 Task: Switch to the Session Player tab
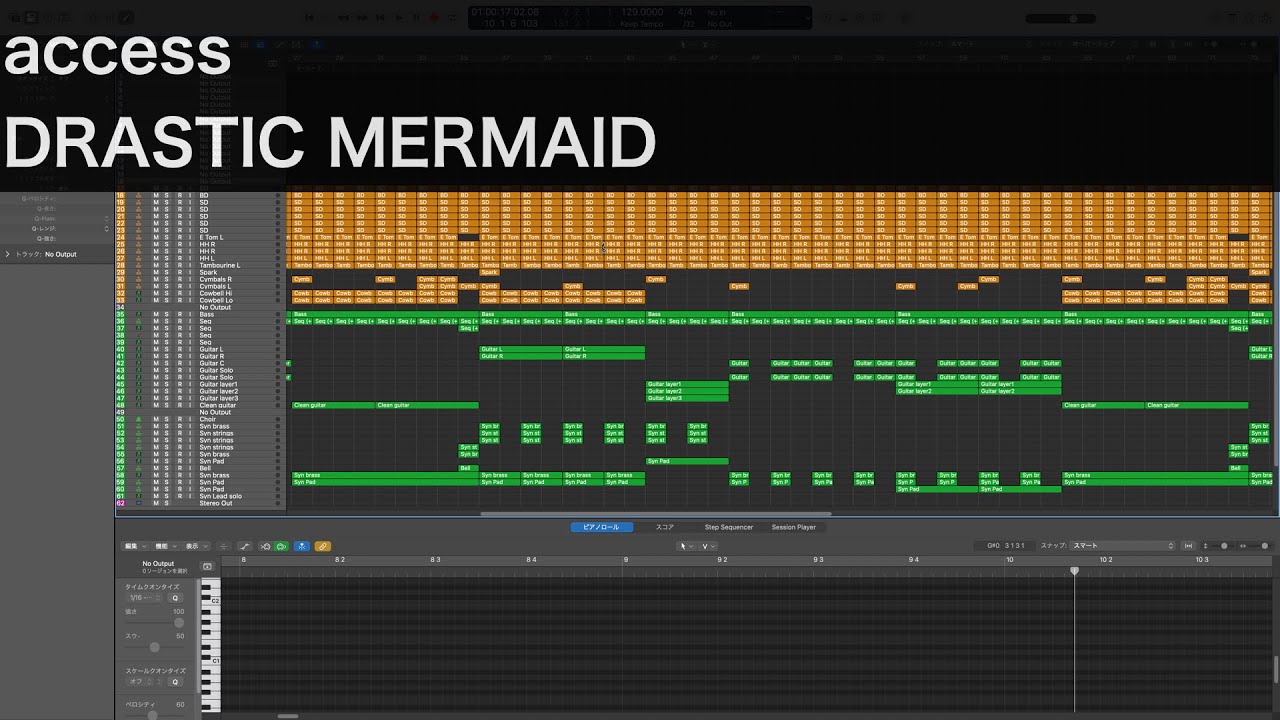pyautogui.click(x=793, y=527)
